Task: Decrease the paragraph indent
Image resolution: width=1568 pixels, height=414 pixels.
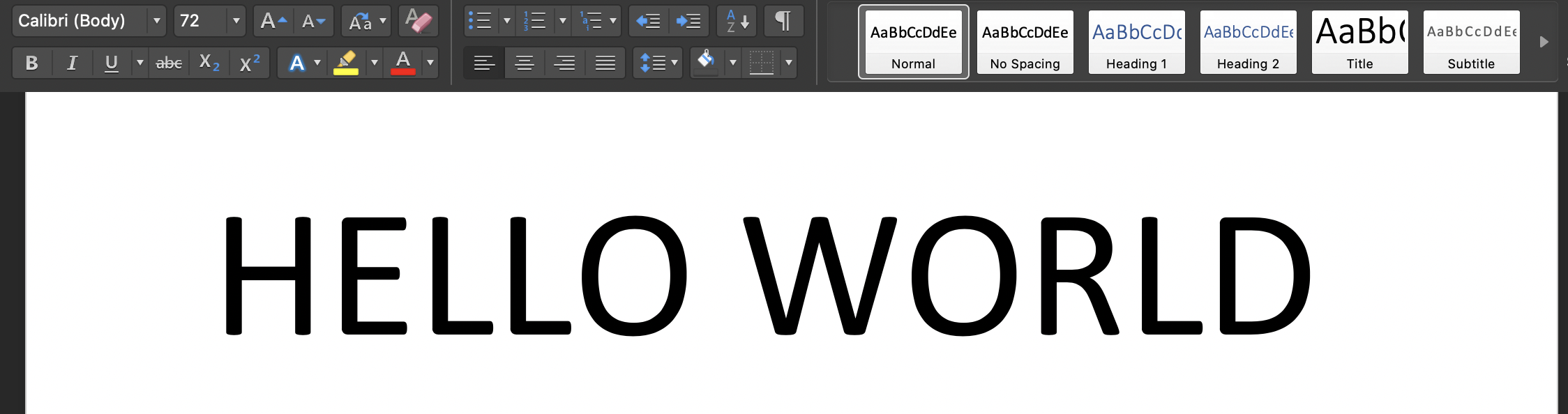Action: 648,21
